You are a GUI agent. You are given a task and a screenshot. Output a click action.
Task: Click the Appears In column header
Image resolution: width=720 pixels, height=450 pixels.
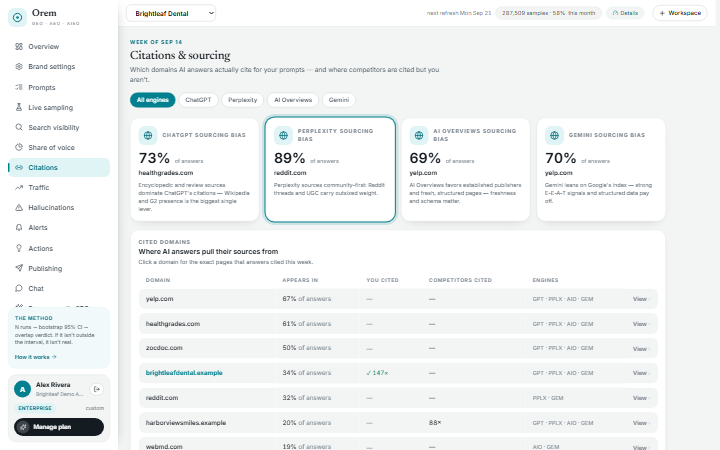pos(300,280)
